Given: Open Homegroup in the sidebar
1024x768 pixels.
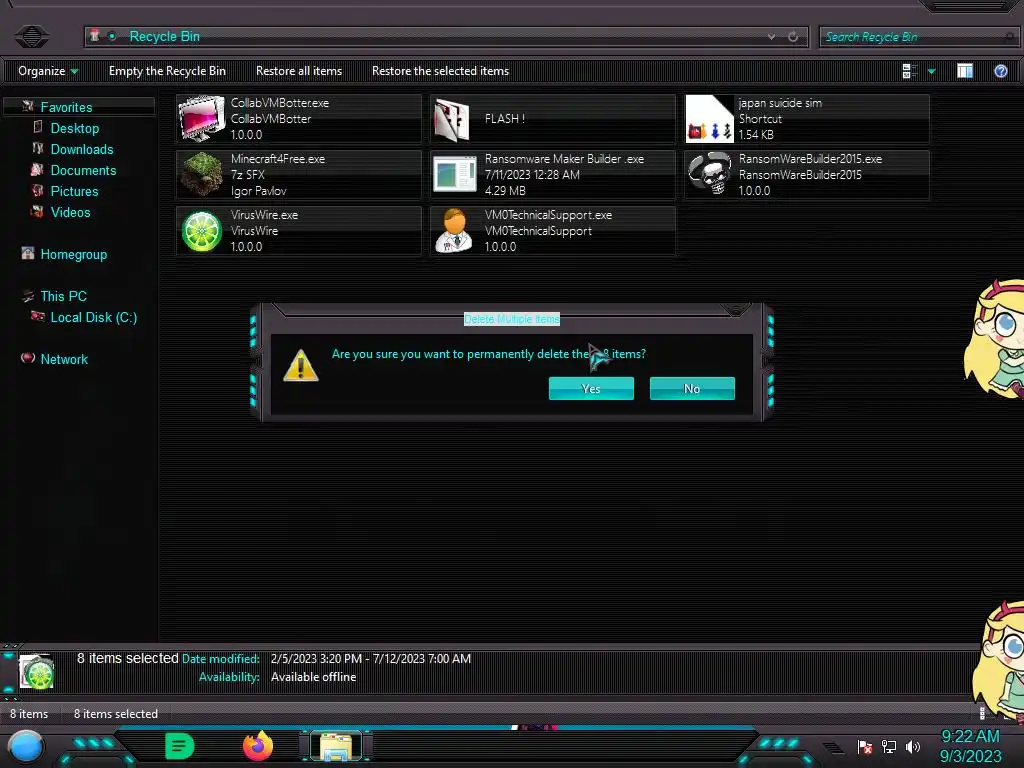Looking at the screenshot, I should coord(73,254).
